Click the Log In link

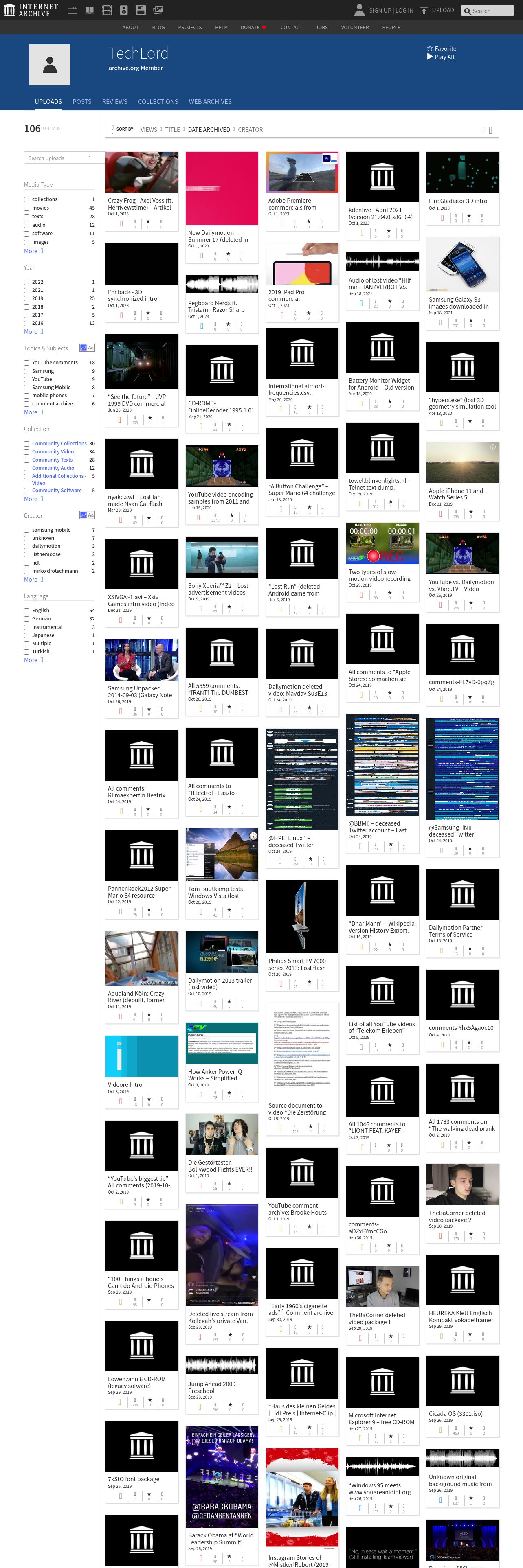coord(404,10)
